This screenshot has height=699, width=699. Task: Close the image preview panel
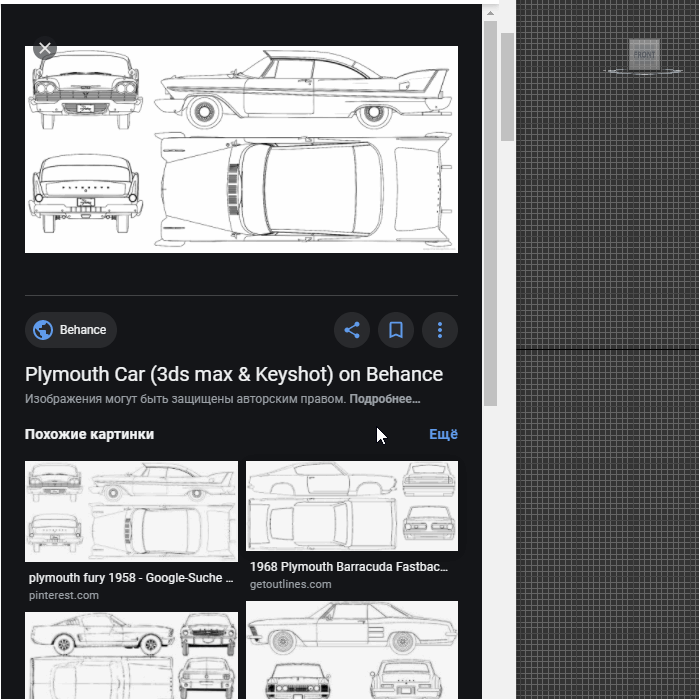pyautogui.click(x=45, y=48)
